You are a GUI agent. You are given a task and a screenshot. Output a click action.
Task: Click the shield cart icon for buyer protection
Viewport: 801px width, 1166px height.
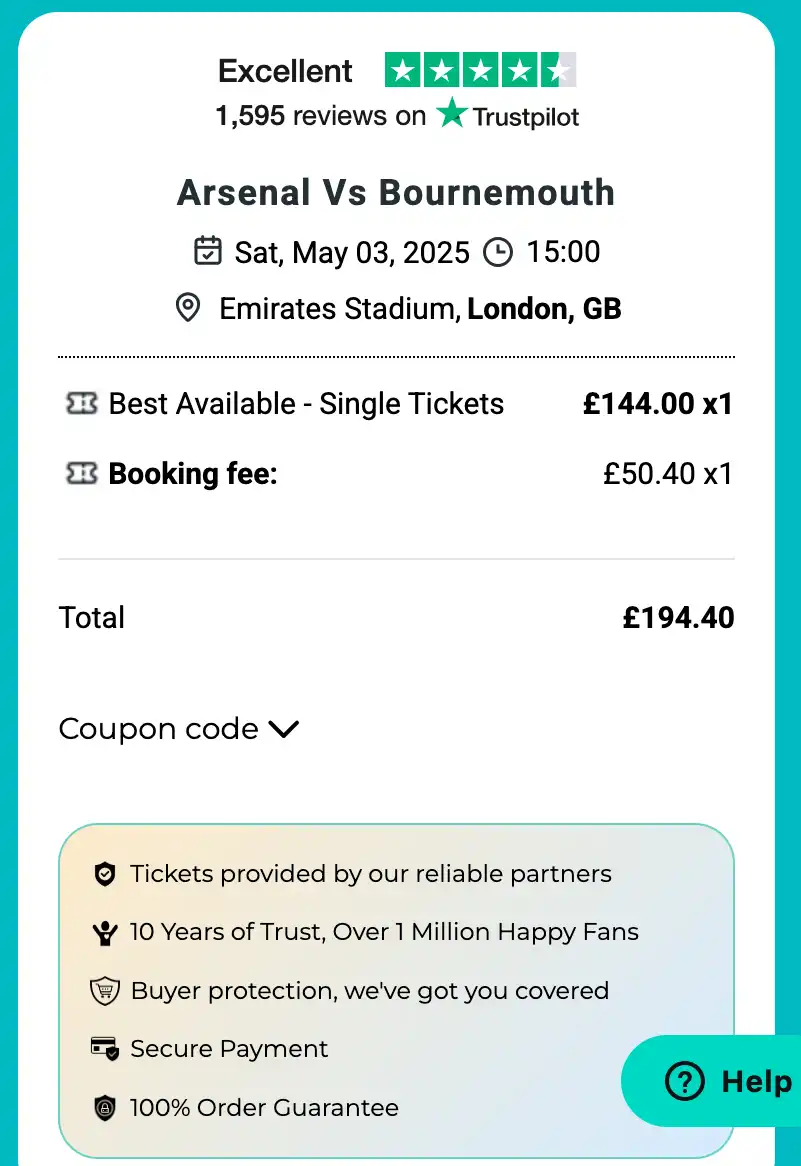(104, 990)
